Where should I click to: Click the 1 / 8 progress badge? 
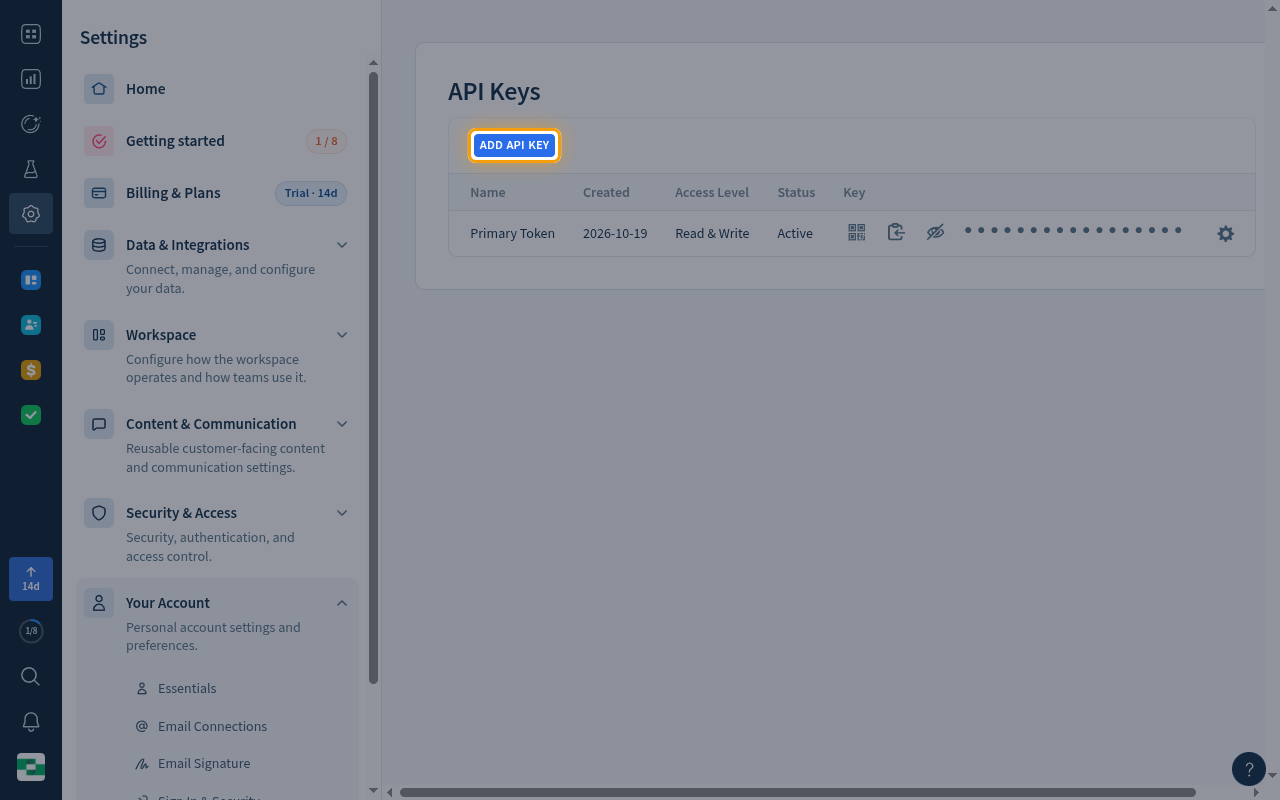(x=326, y=141)
